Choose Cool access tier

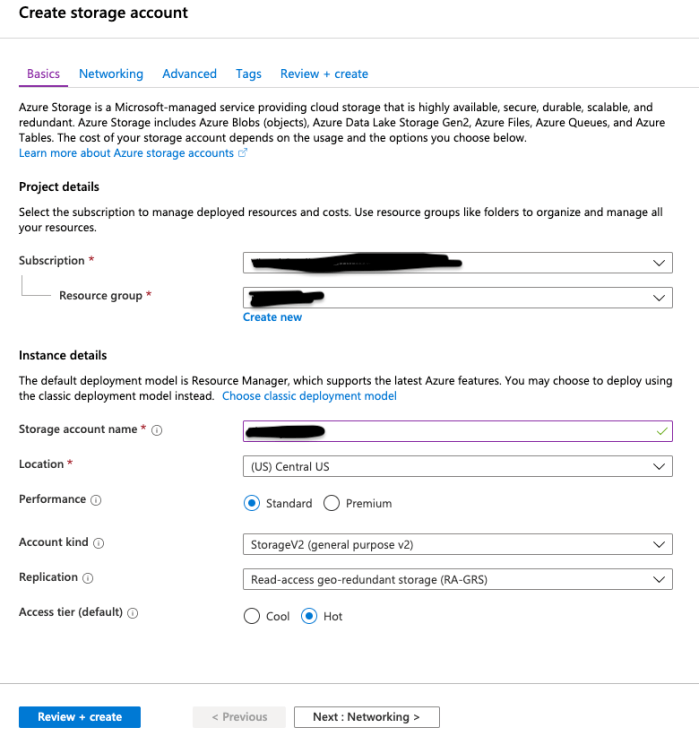click(x=252, y=616)
